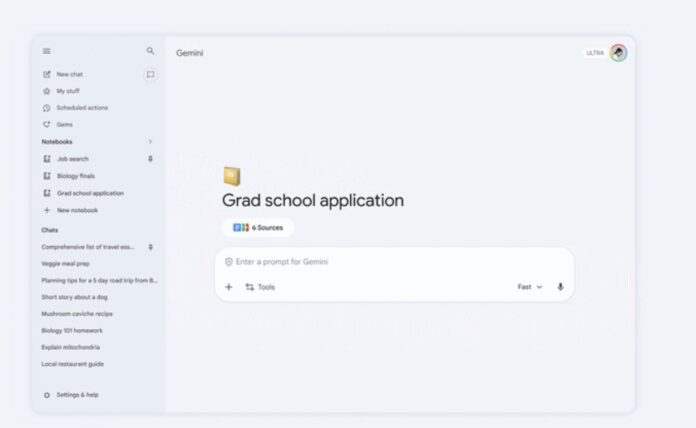696x428 pixels.
Task: Click the Grad school application notebook icon
Action: point(47,193)
